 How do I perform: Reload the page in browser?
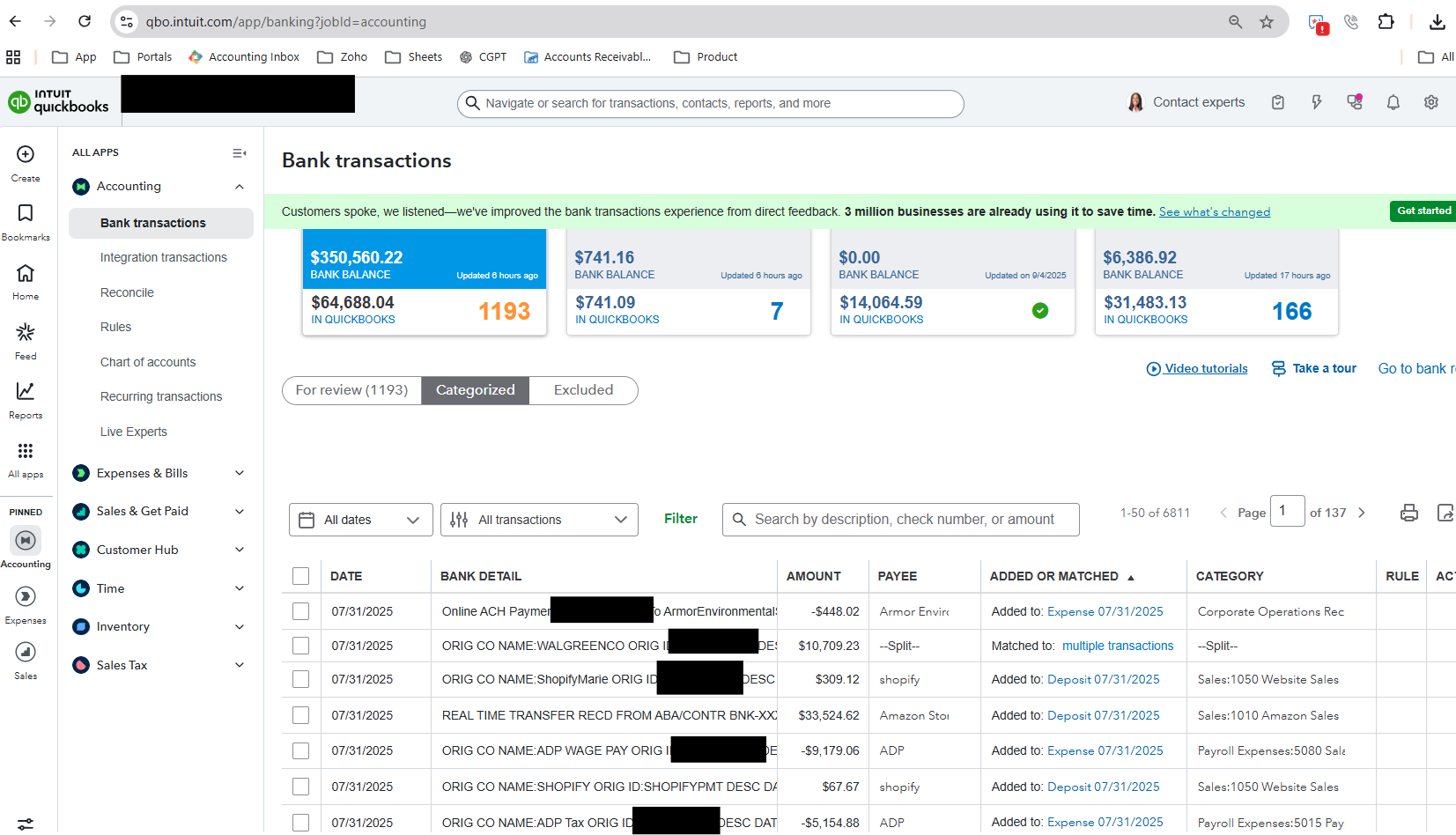pyautogui.click(x=85, y=21)
